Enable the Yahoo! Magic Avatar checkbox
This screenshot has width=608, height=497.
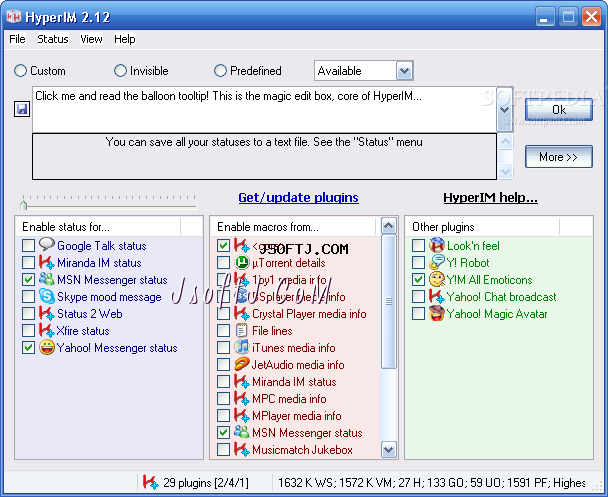point(418,314)
